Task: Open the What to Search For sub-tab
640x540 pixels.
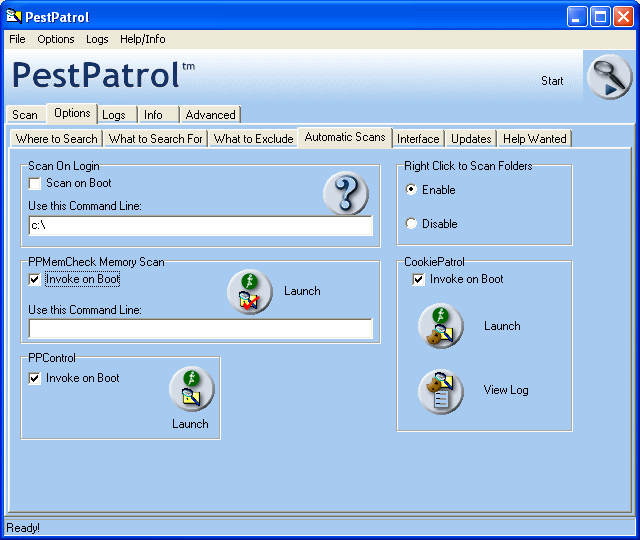Action: [156, 139]
